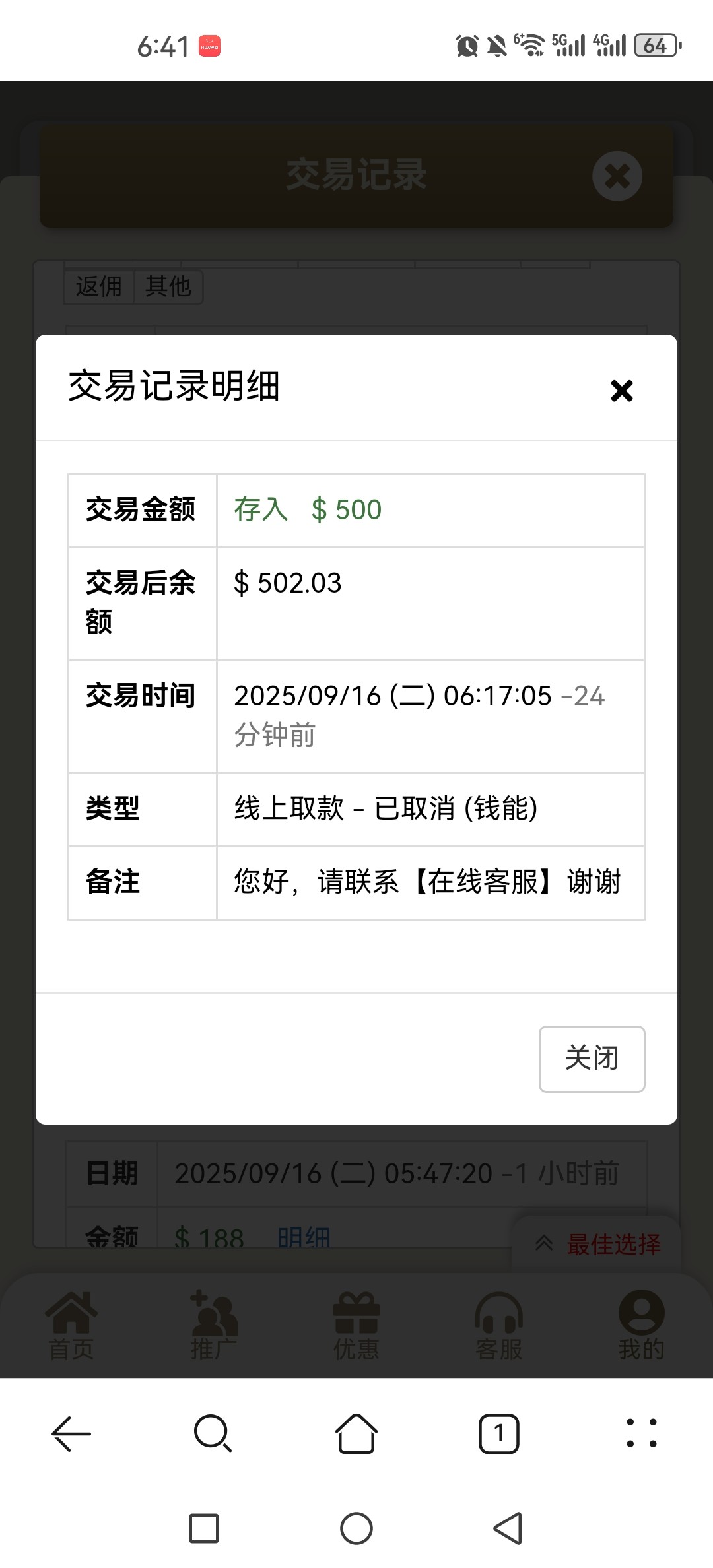Open the browser four-dot menu

tap(641, 1433)
